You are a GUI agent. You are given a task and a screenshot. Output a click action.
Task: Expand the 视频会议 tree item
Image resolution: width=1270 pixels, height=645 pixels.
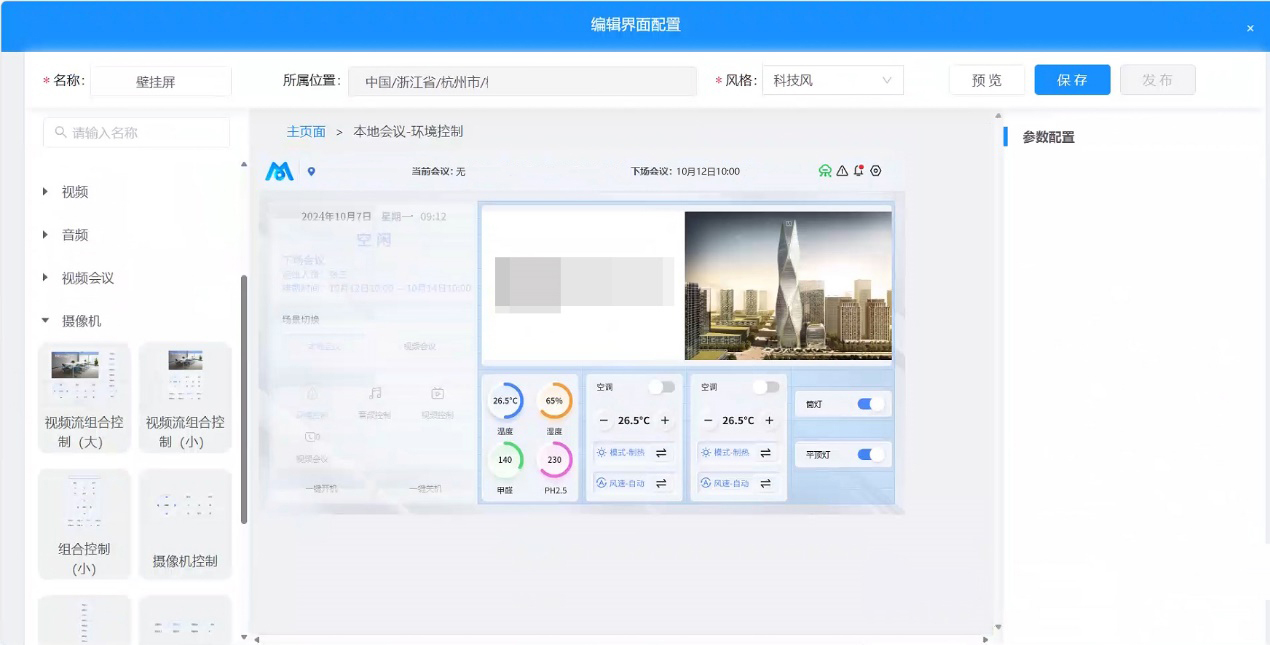coord(46,278)
